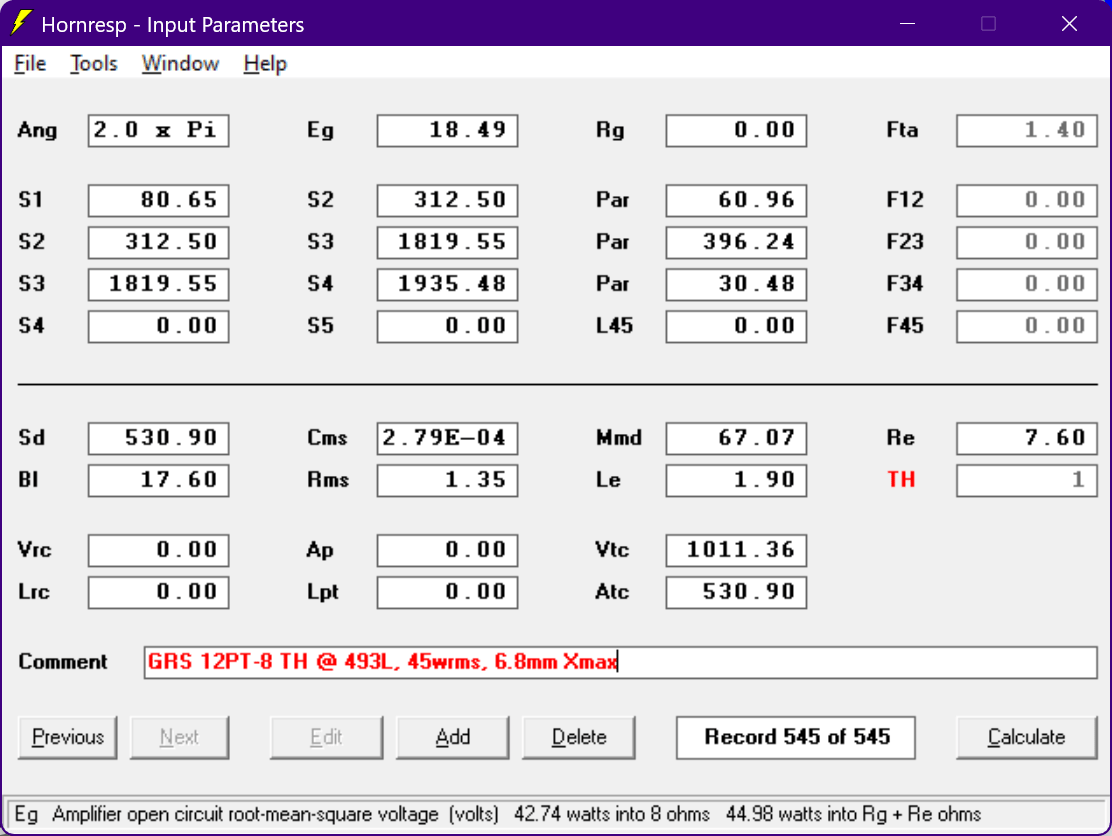1112x836 pixels.
Task: Add a new record
Action: point(452,737)
